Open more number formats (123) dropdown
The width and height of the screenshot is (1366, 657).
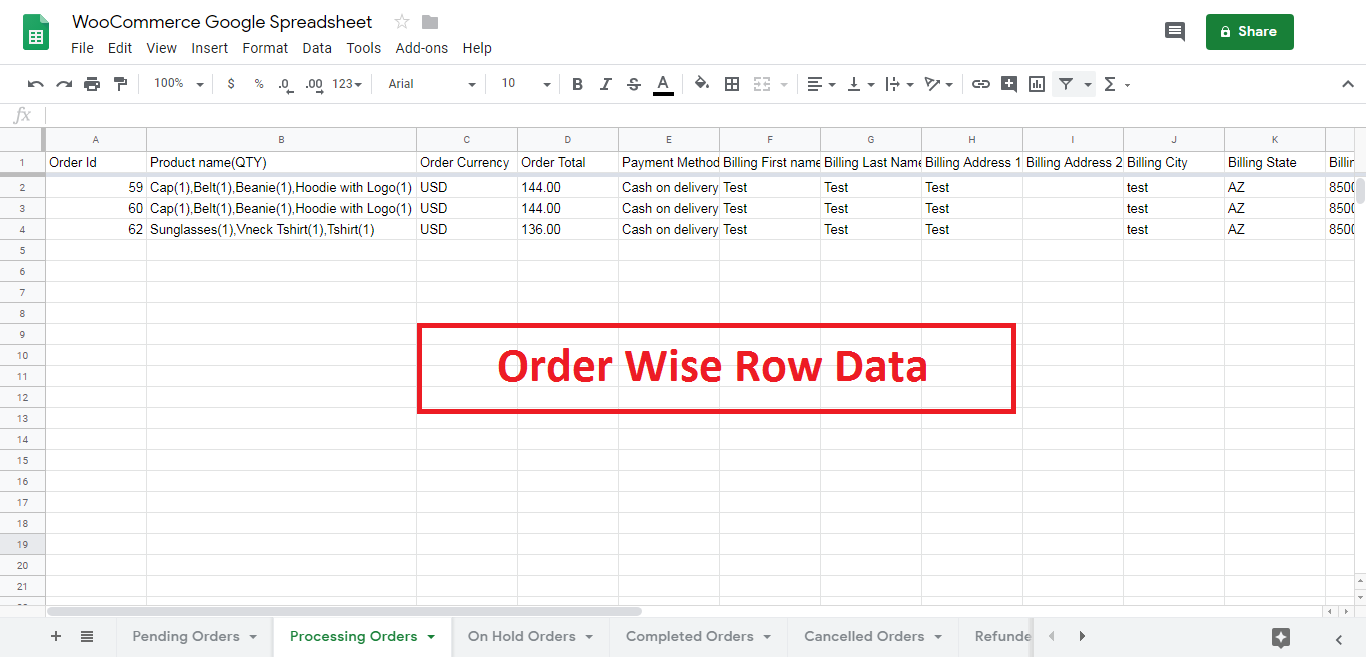coord(348,84)
